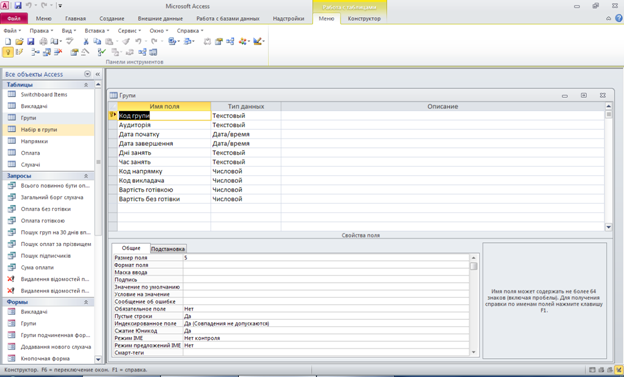The width and height of the screenshot is (624, 377).
Task: Click the Paste clipboard icon in the toolbar
Action: [109, 41]
